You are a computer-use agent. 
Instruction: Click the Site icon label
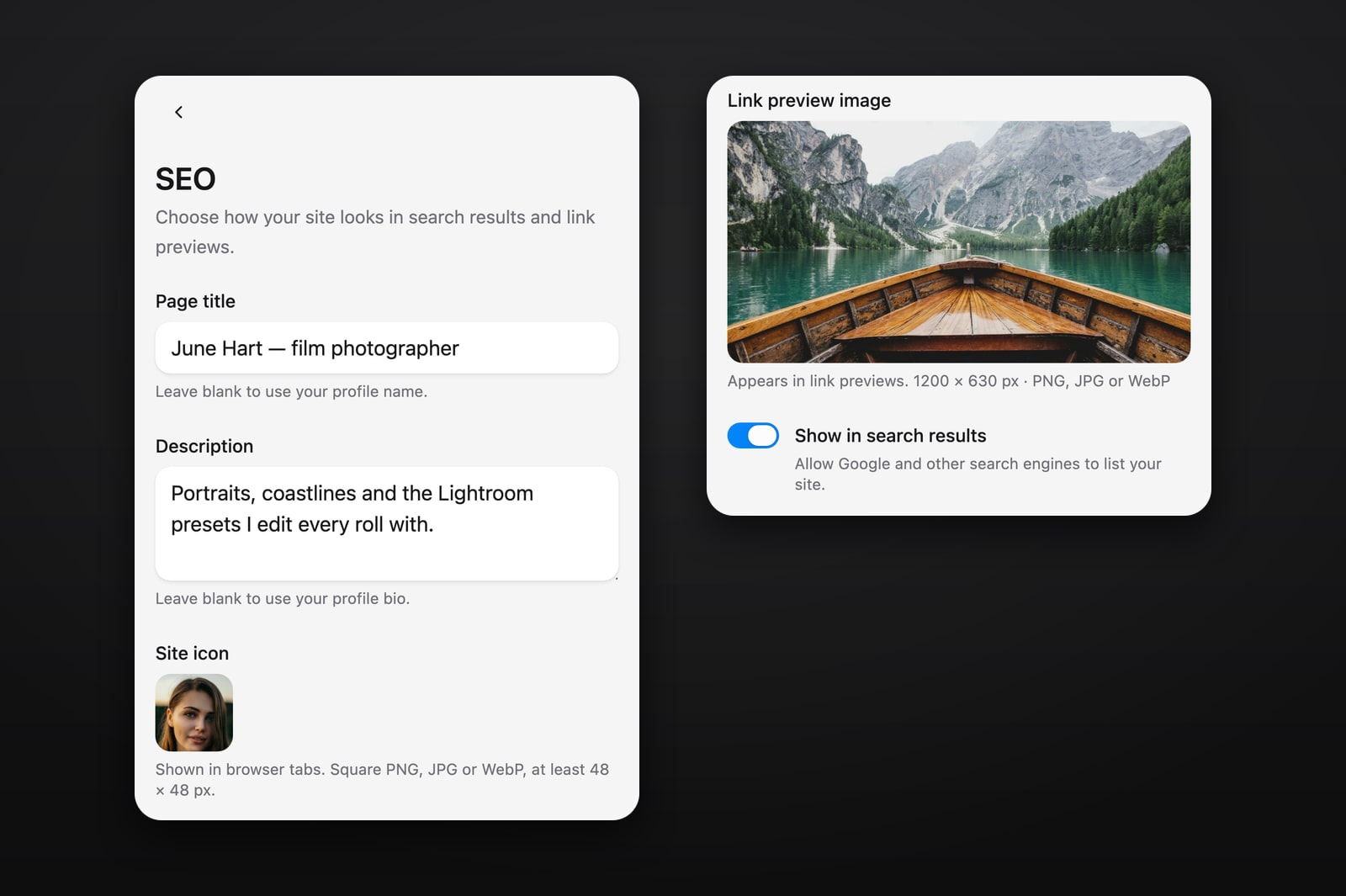coord(192,654)
